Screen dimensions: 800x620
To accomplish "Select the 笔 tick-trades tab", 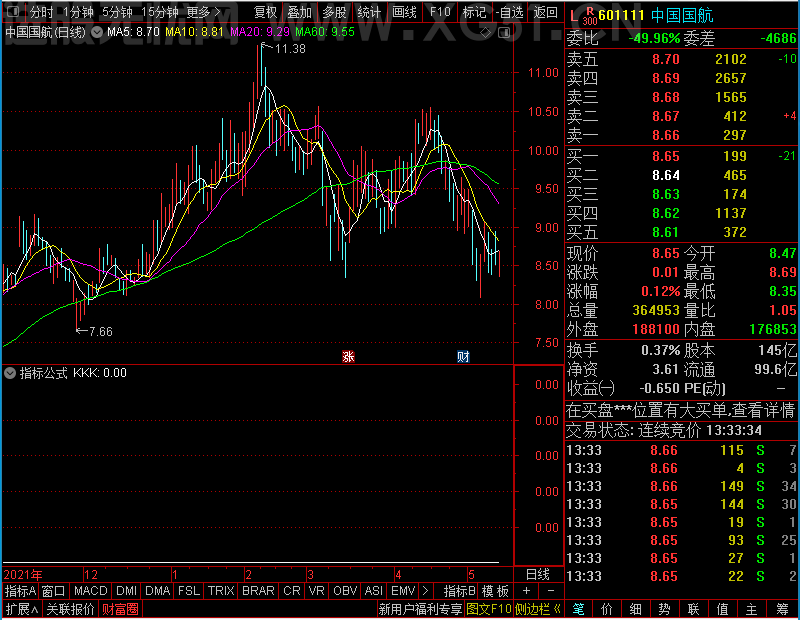I will point(578,609).
